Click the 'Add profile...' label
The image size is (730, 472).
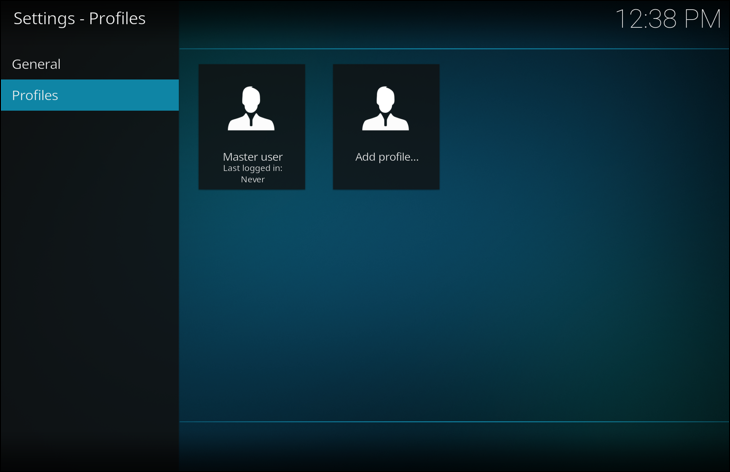386,157
